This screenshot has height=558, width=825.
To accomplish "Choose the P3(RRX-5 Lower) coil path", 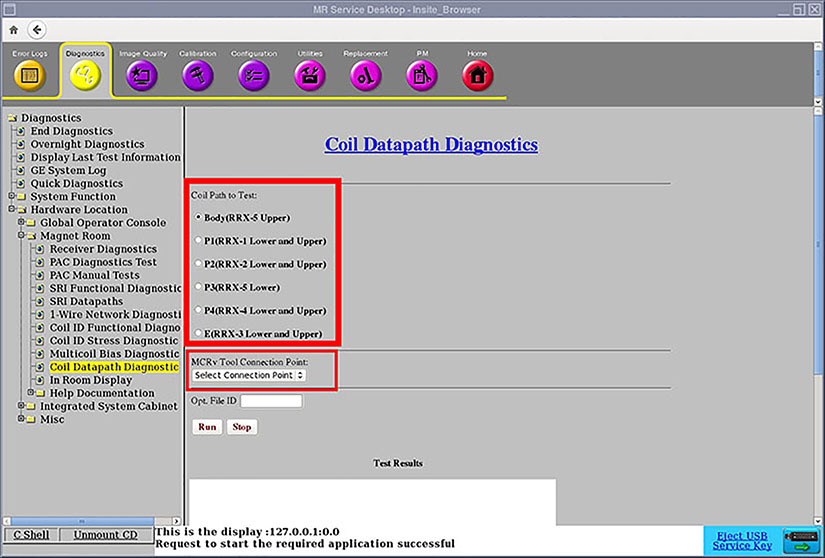I will point(198,287).
